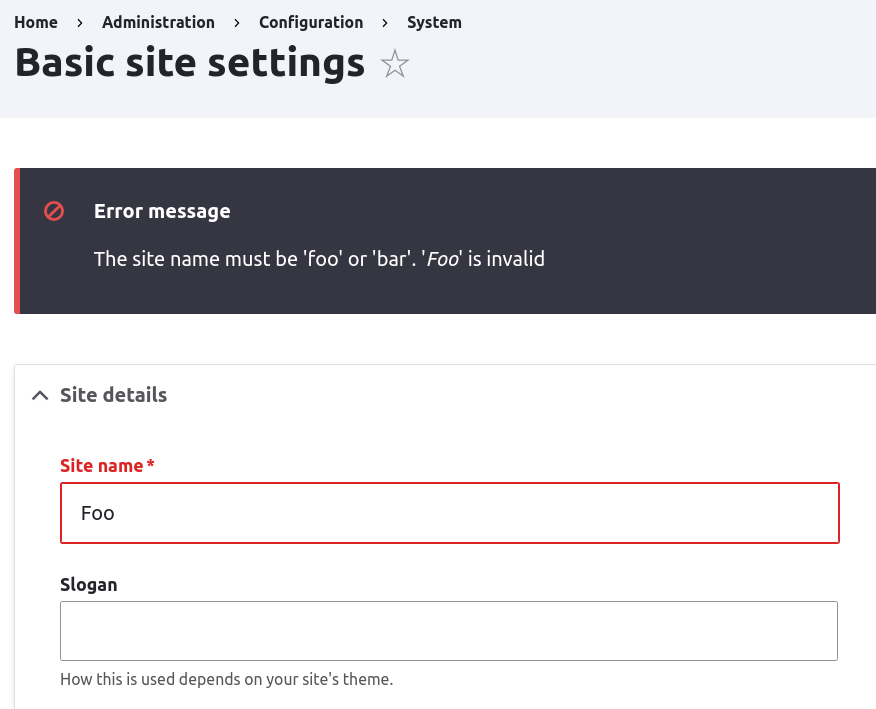Collapse the Site details chevron

pyautogui.click(x=40, y=395)
